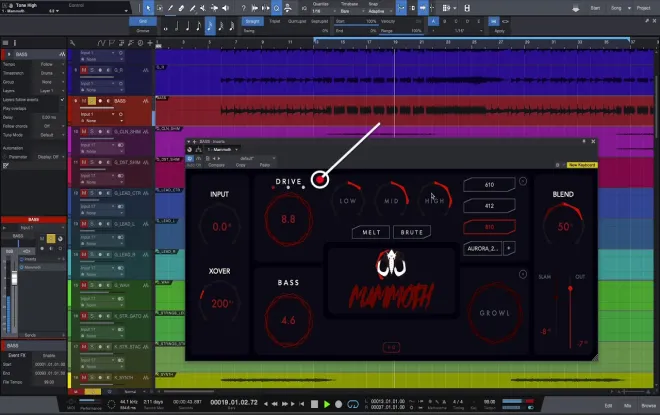This screenshot has width=660, height=415.
Task: Click the BASS 4.6 knob in Mammoth
Action: 288,320
